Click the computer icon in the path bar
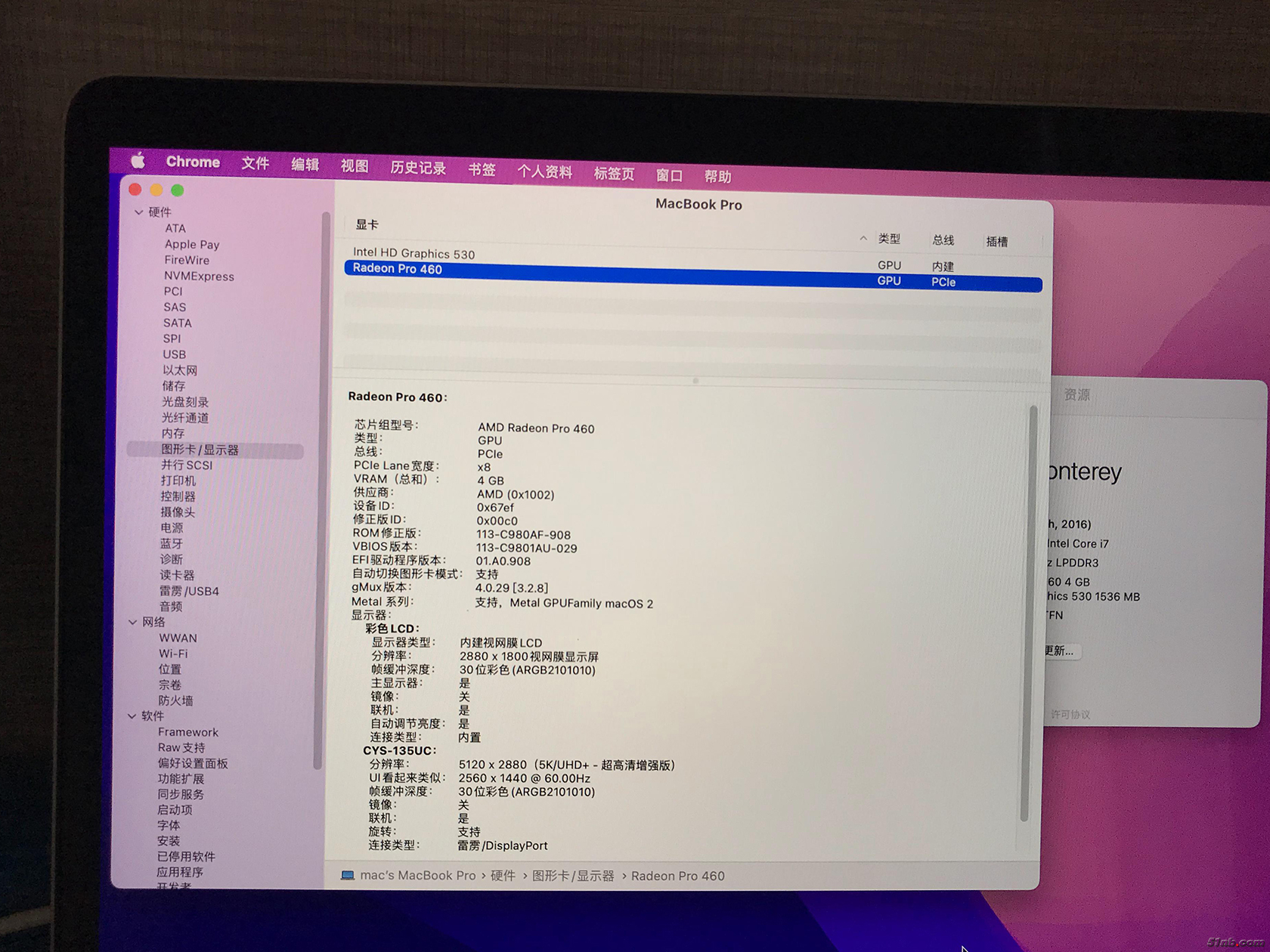The image size is (1270, 952). tap(348, 875)
